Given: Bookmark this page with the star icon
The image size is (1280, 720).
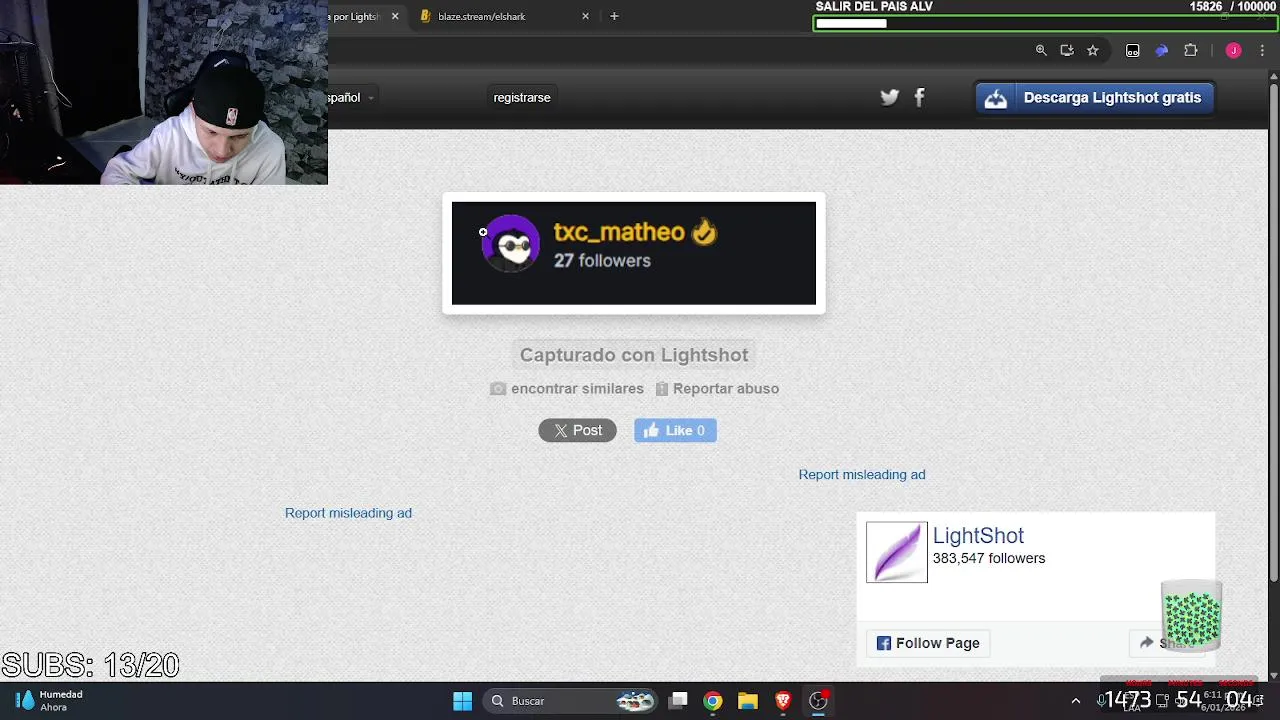Looking at the screenshot, I should click(x=1093, y=50).
